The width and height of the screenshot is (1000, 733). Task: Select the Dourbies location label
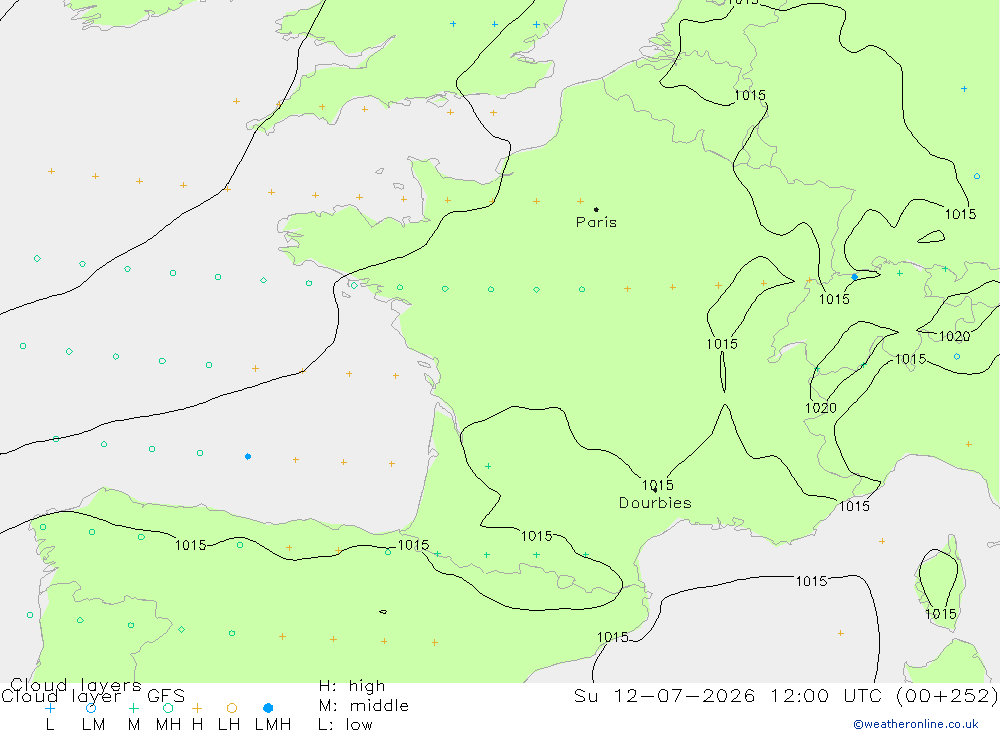click(x=655, y=503)
